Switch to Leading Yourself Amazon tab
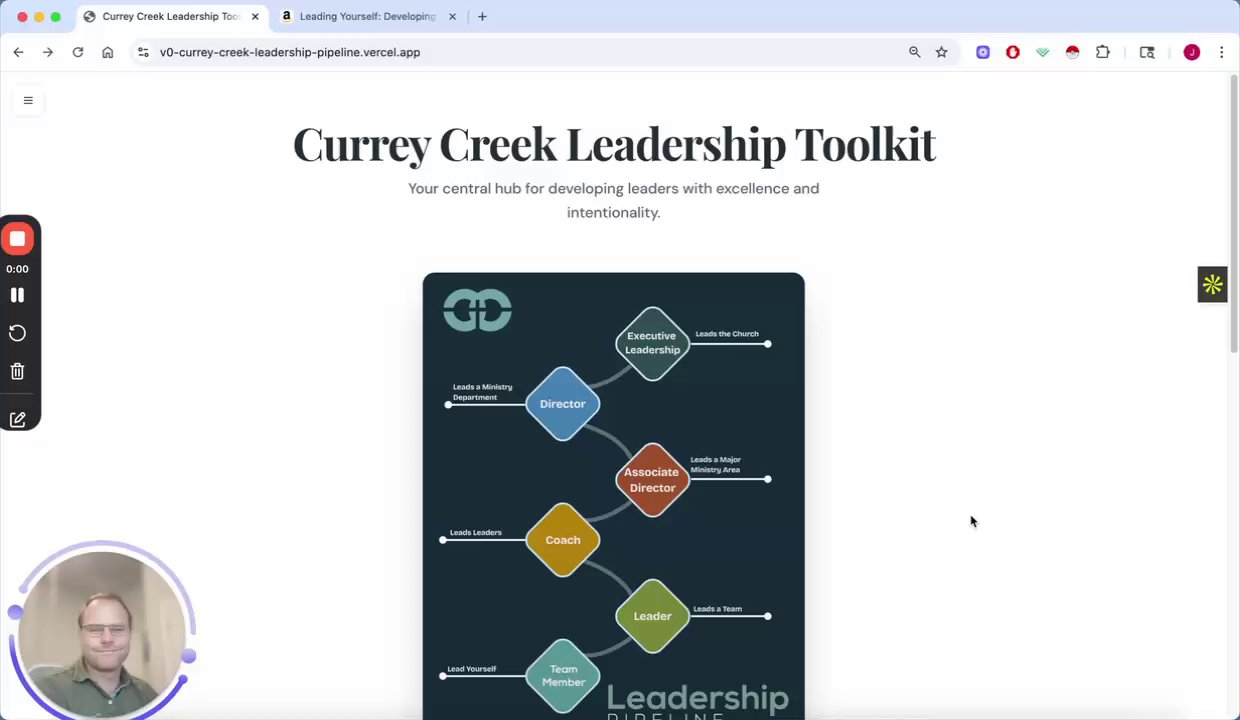 pyautogui.click(x=367, y=16)
